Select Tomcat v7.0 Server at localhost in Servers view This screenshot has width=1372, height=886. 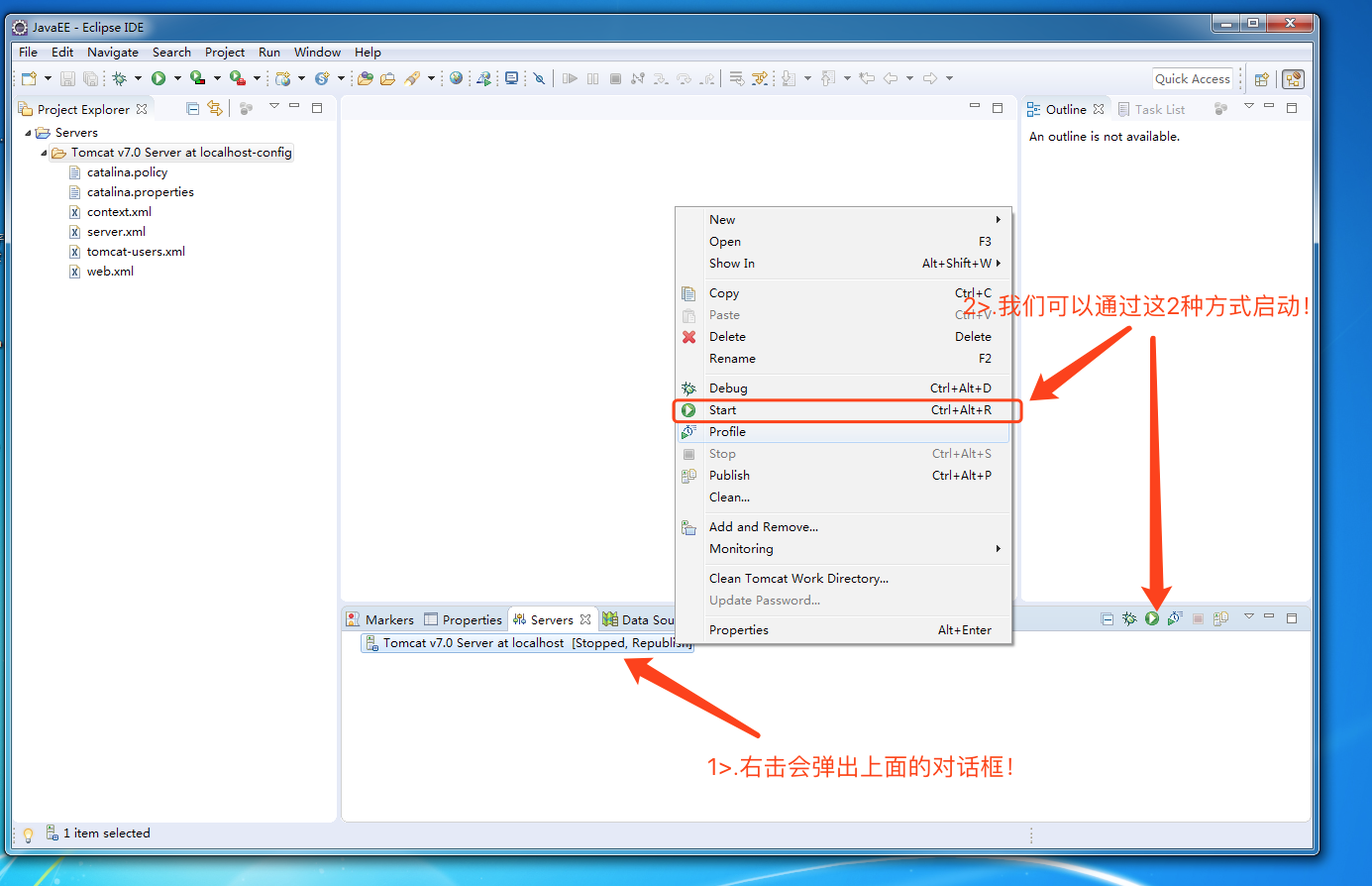(528, 643)
